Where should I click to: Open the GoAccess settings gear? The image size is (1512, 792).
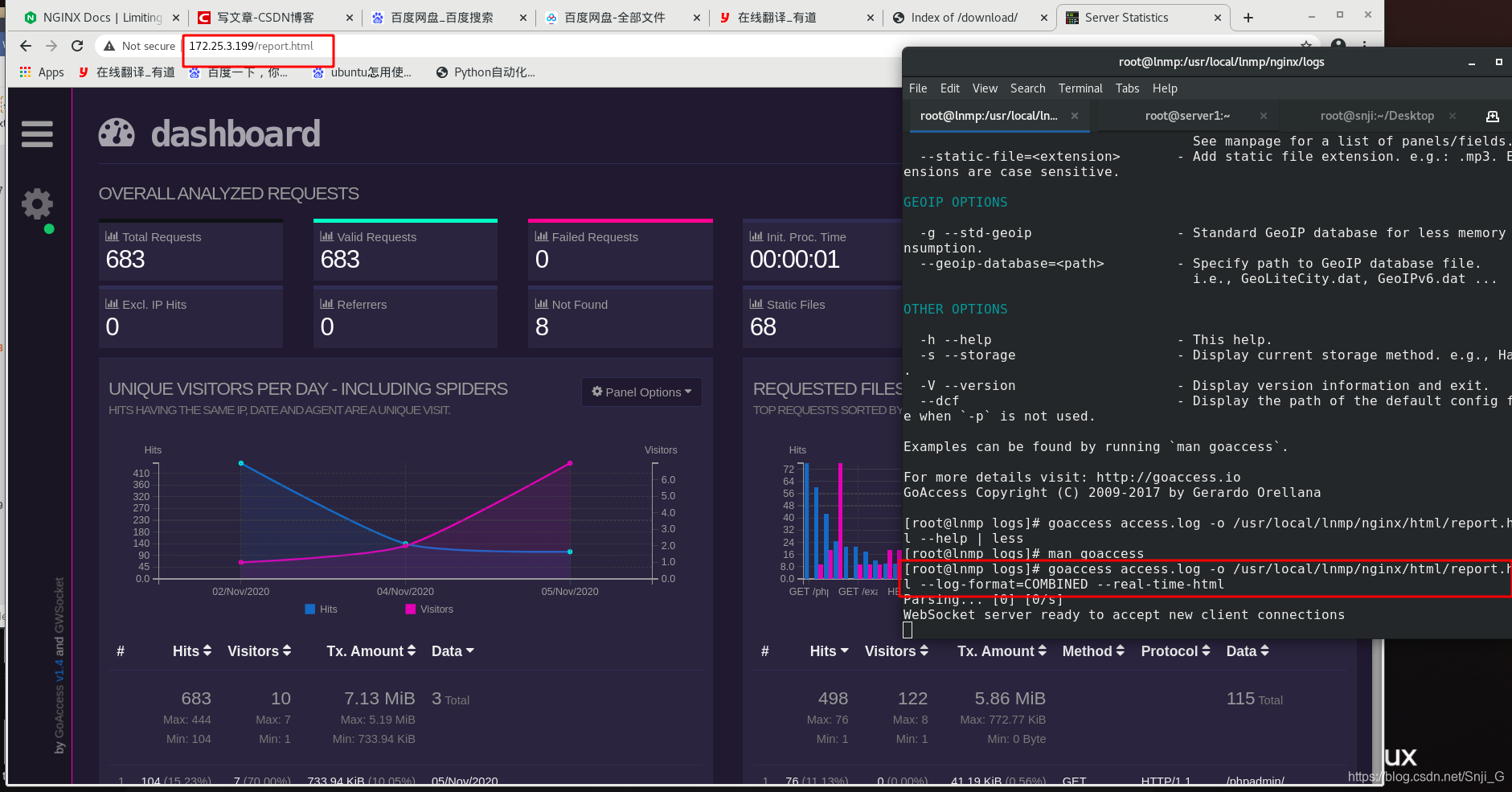(x=37, y=204)
